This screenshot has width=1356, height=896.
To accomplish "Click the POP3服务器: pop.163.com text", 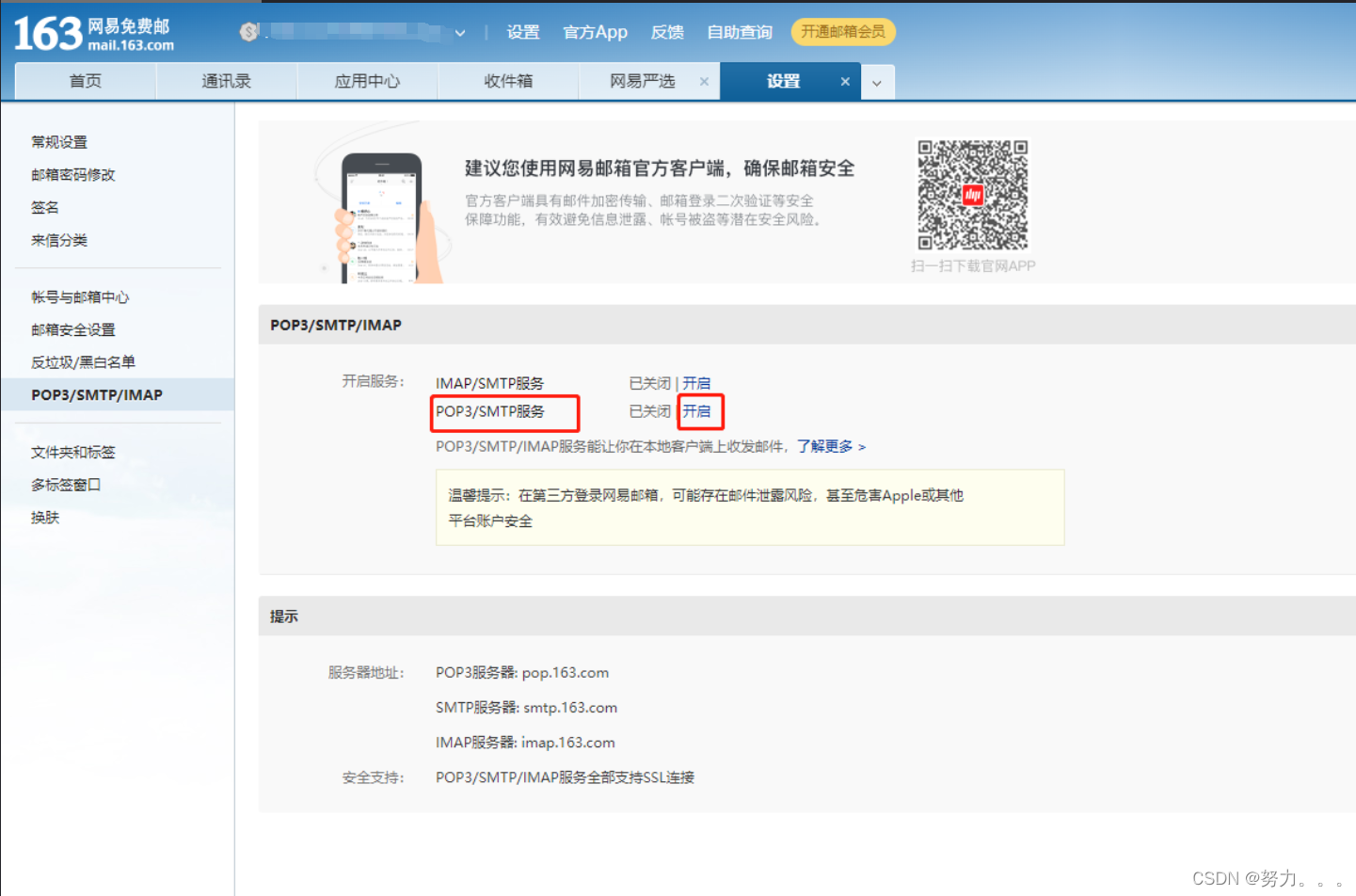I will coord(522,673).
